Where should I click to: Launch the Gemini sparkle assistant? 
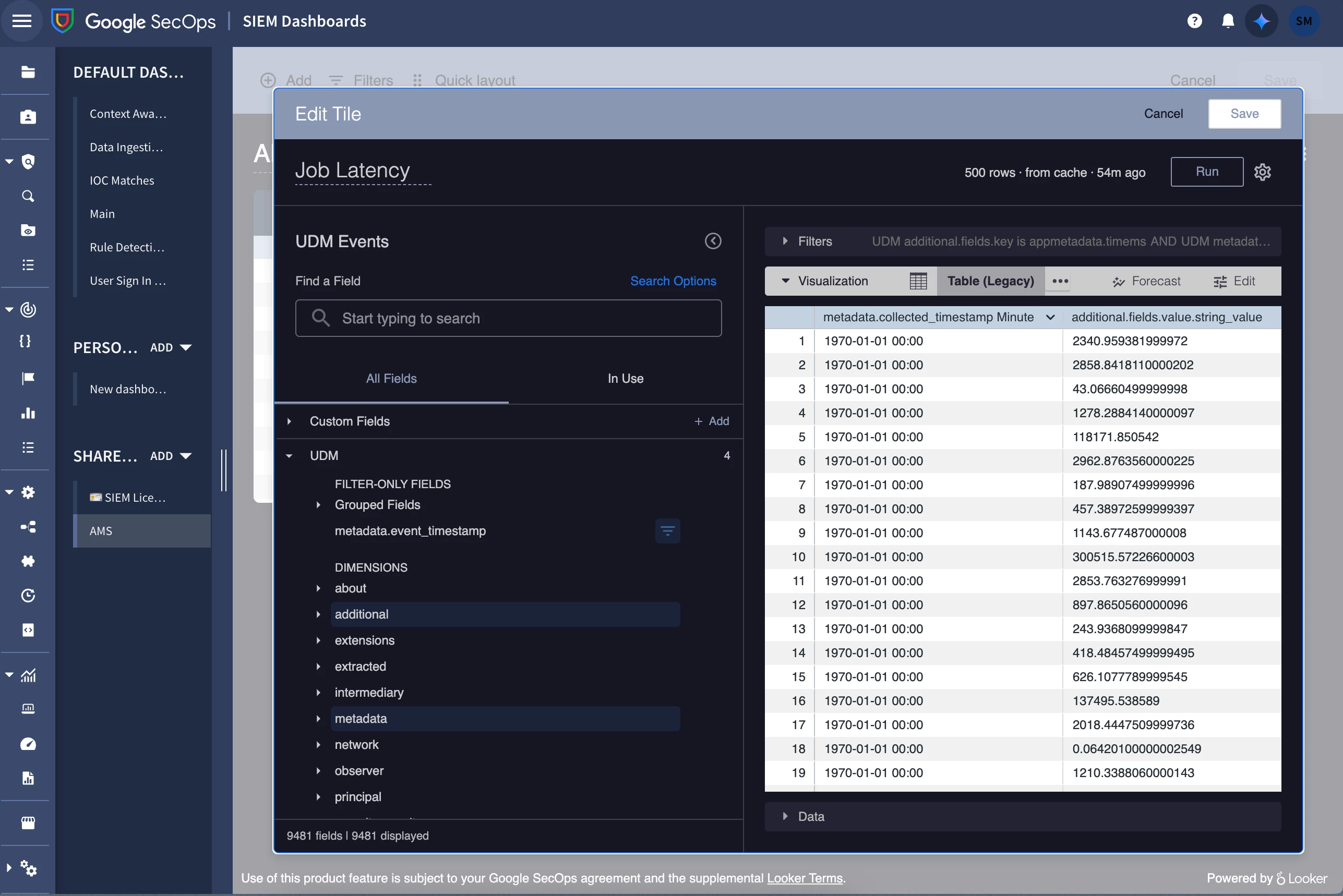coord(1261,21)
